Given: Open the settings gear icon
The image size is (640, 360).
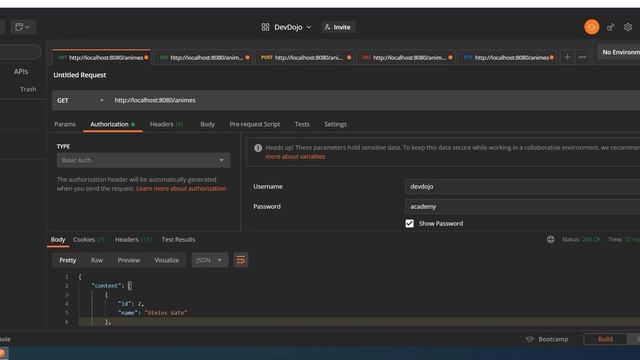Looking at the screenshot, I should 628,27.
